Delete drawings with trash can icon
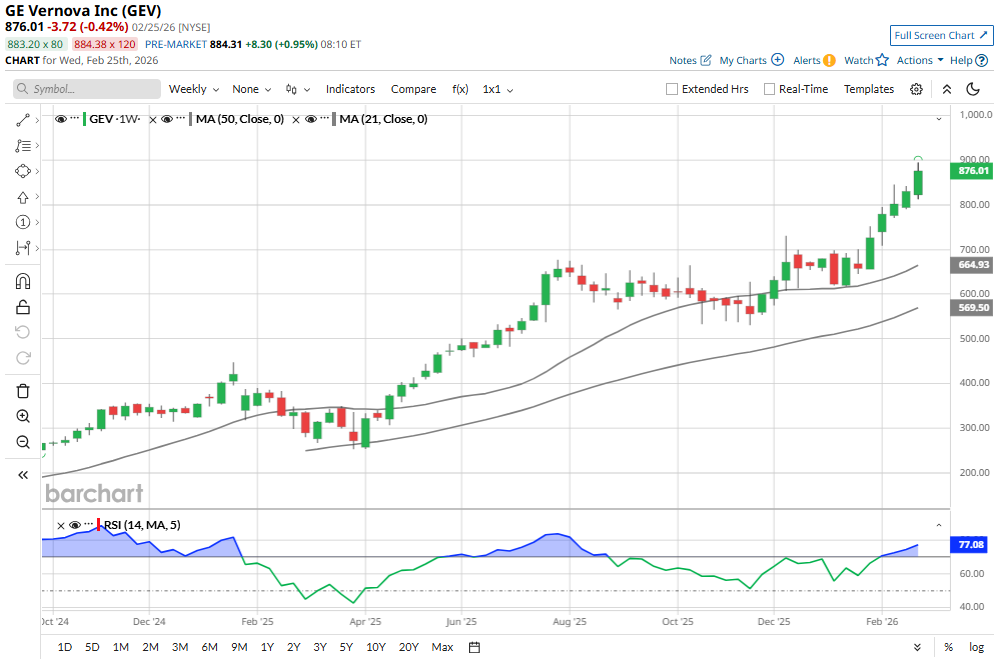This screenshot has height=663, width=999. [x=23, y=391]
